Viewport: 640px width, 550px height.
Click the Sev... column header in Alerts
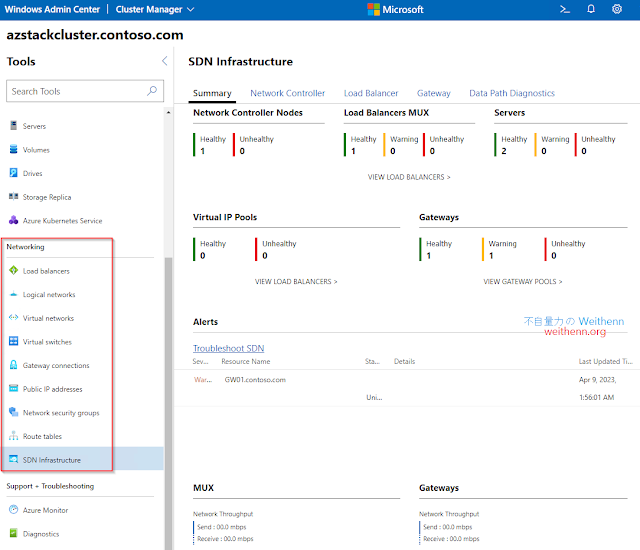pos(200,361)
